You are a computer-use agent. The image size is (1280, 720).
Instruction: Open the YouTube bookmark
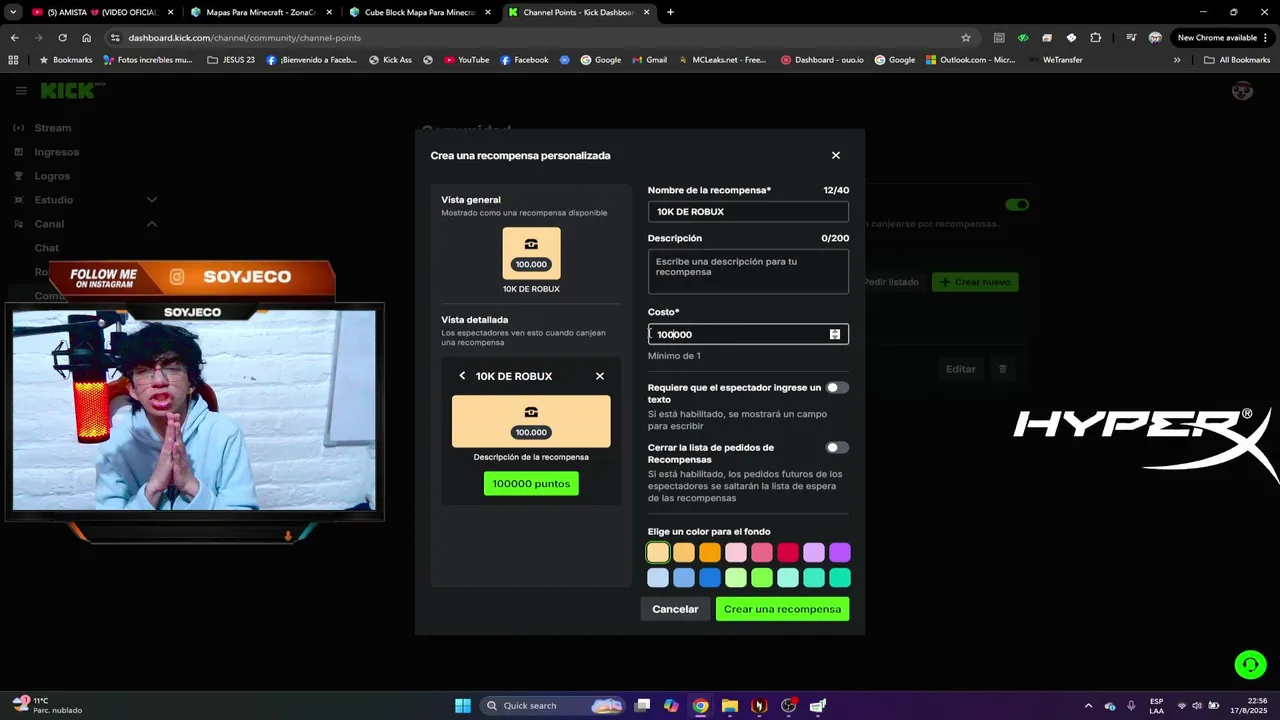(467, 60)
